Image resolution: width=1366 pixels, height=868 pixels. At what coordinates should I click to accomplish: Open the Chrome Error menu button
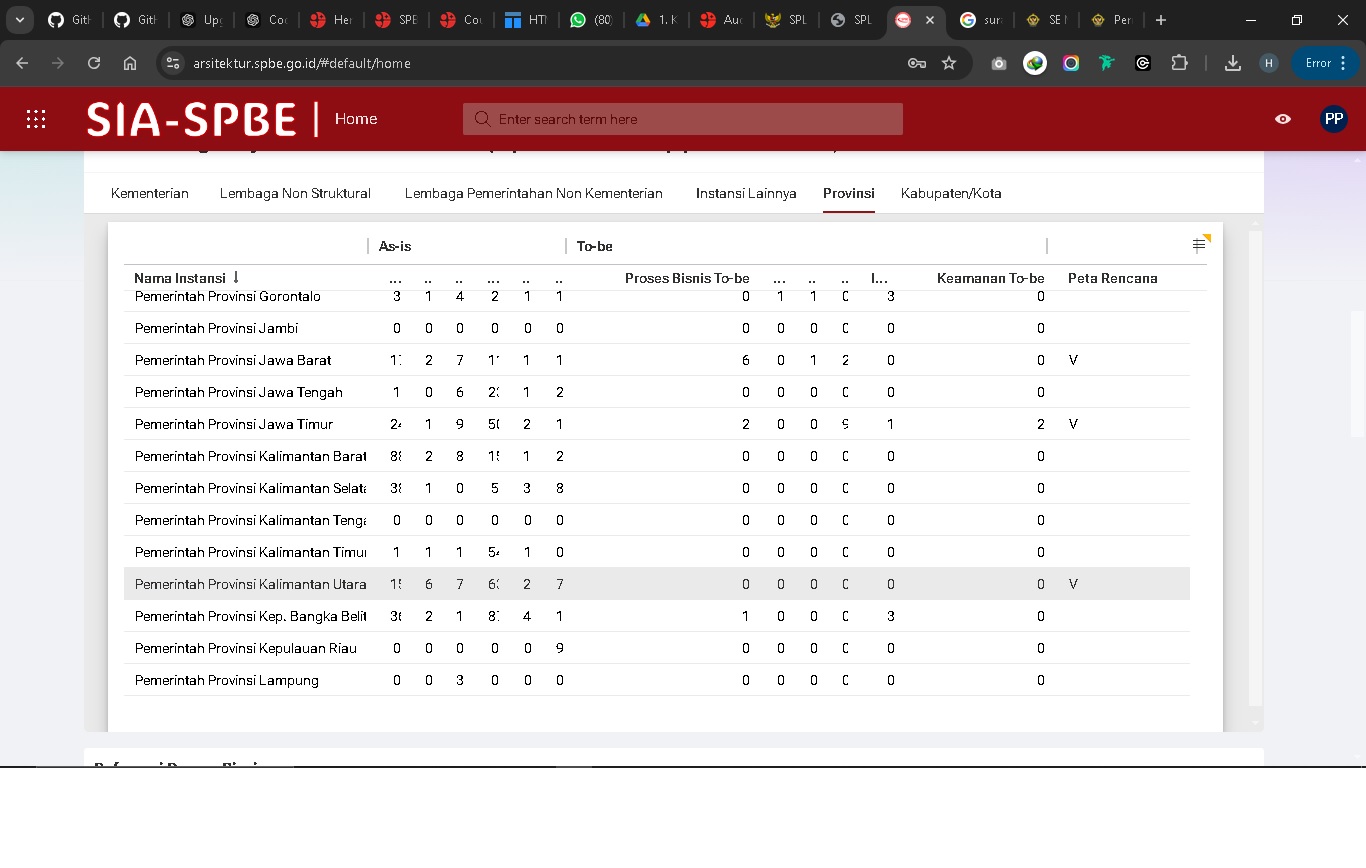[x=1325, y=63]
